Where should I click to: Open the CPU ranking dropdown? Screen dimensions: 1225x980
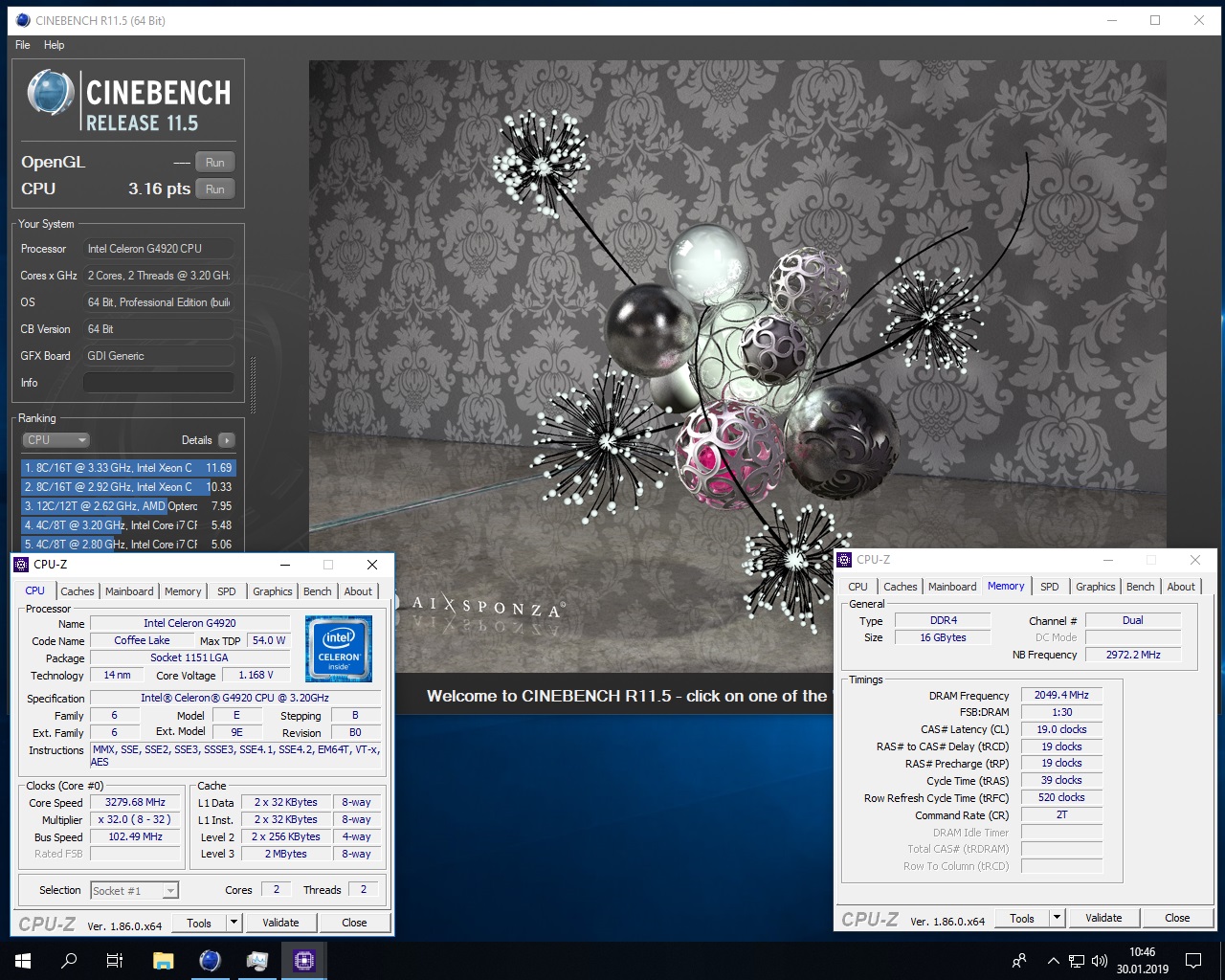[56, 440]
